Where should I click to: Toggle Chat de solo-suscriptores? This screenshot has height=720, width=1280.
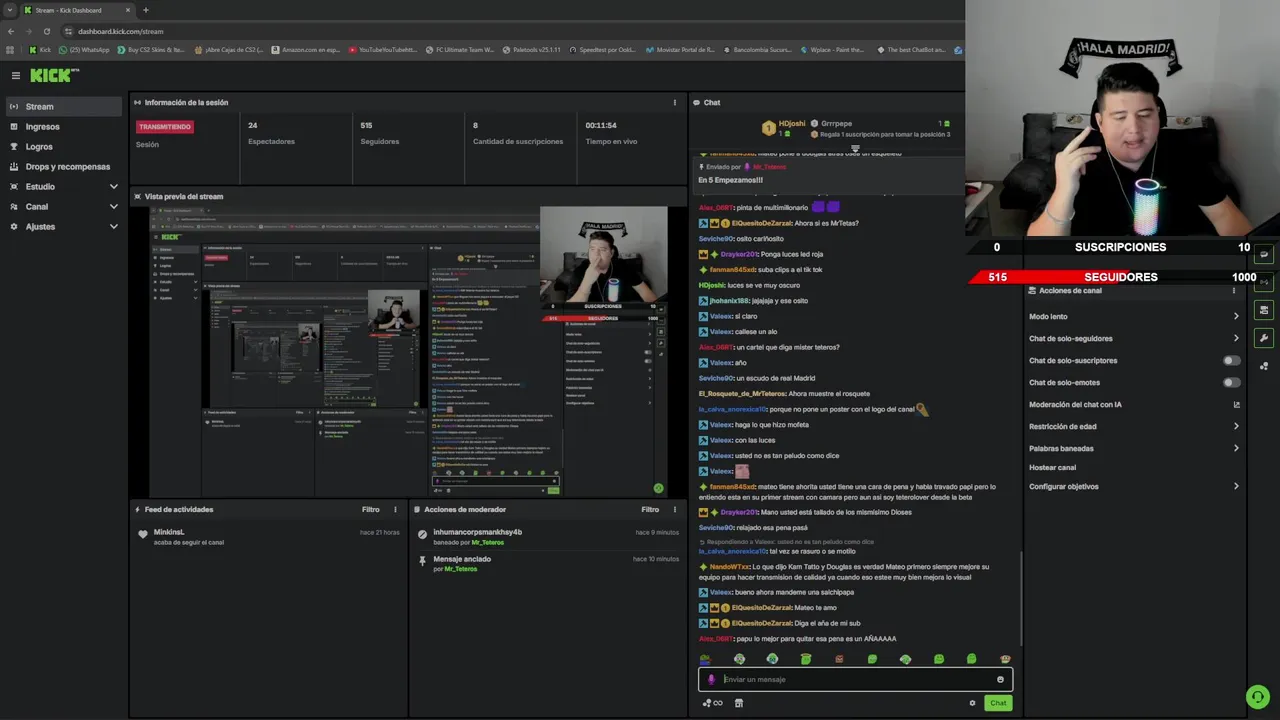pyautogui.click(x=1231, y=360)
